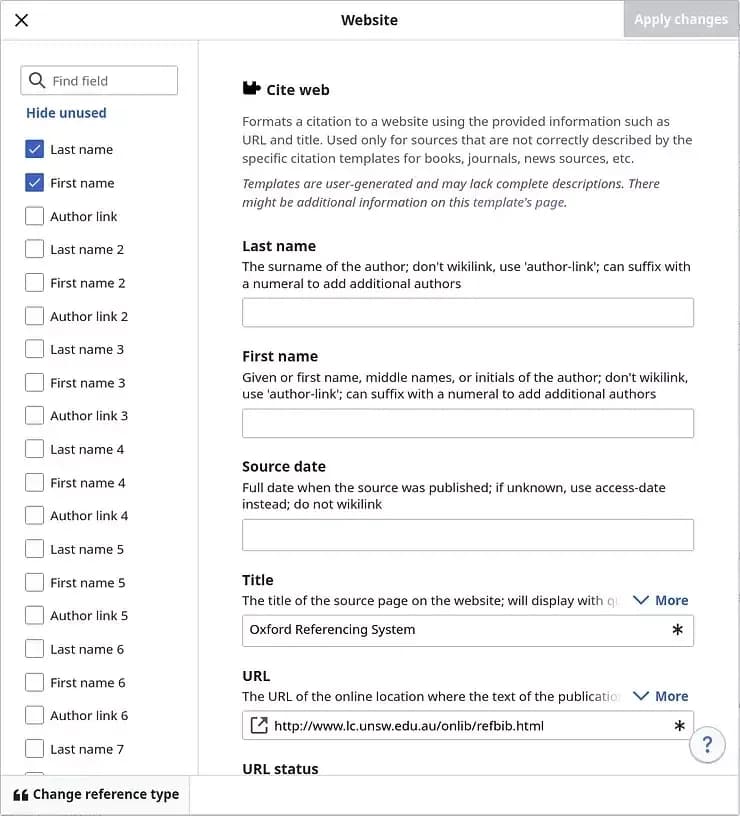The height and width of the screenshot is (816, 740).
Task: Enable the Last name 5 field
Action: coord(34,549)
